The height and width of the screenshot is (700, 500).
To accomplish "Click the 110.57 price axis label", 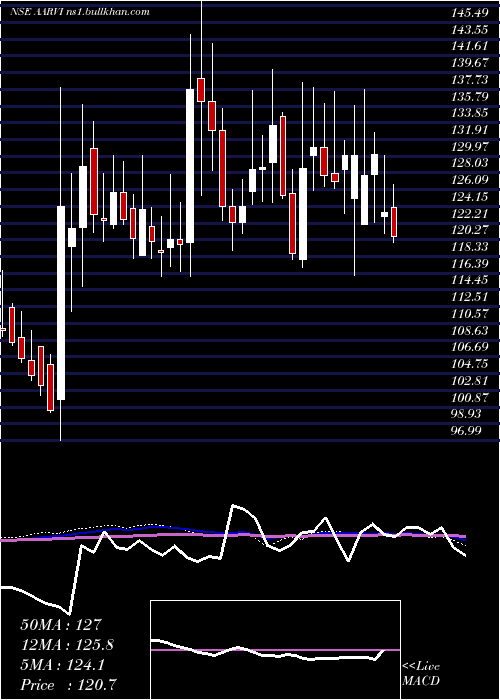I will pyautogui.click(x=469, y=314).
